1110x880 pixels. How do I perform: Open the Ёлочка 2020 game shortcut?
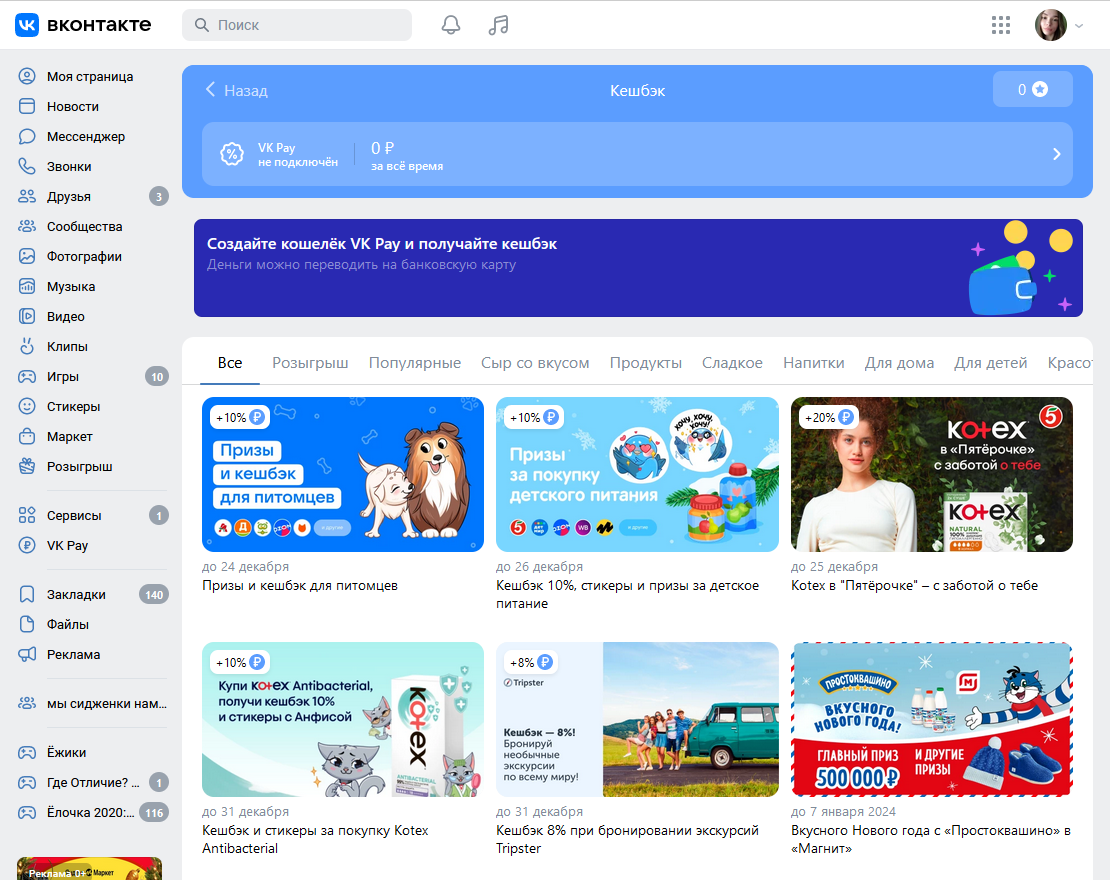pos(93,813)
